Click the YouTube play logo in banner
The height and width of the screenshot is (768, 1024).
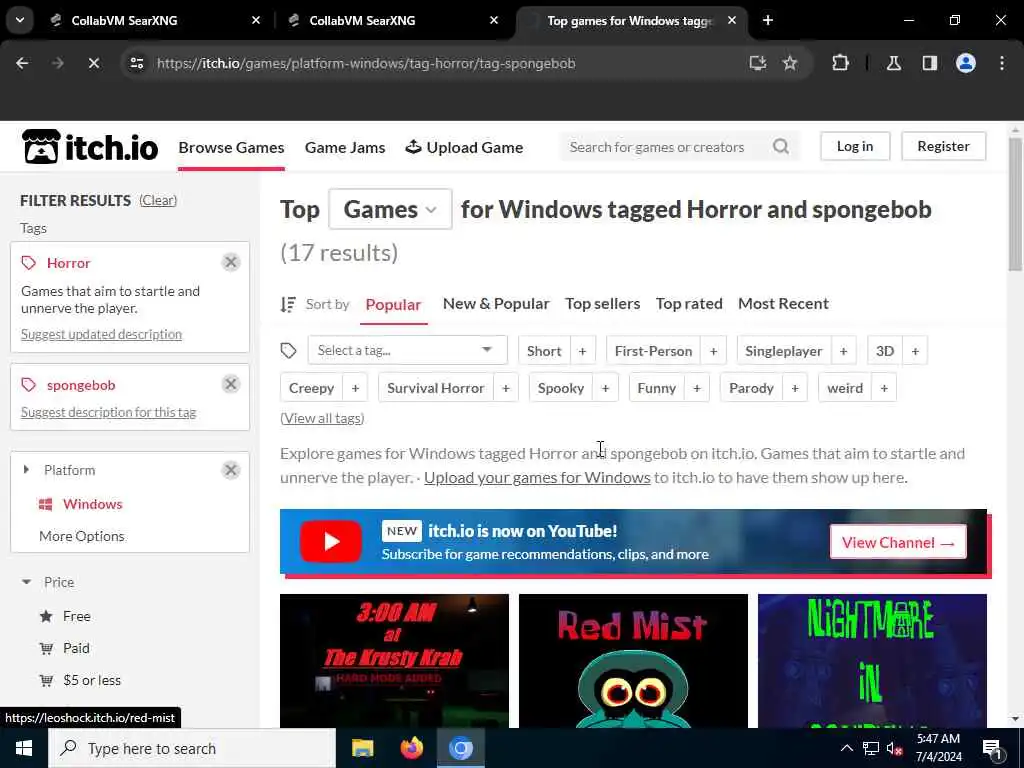[331, 541]
